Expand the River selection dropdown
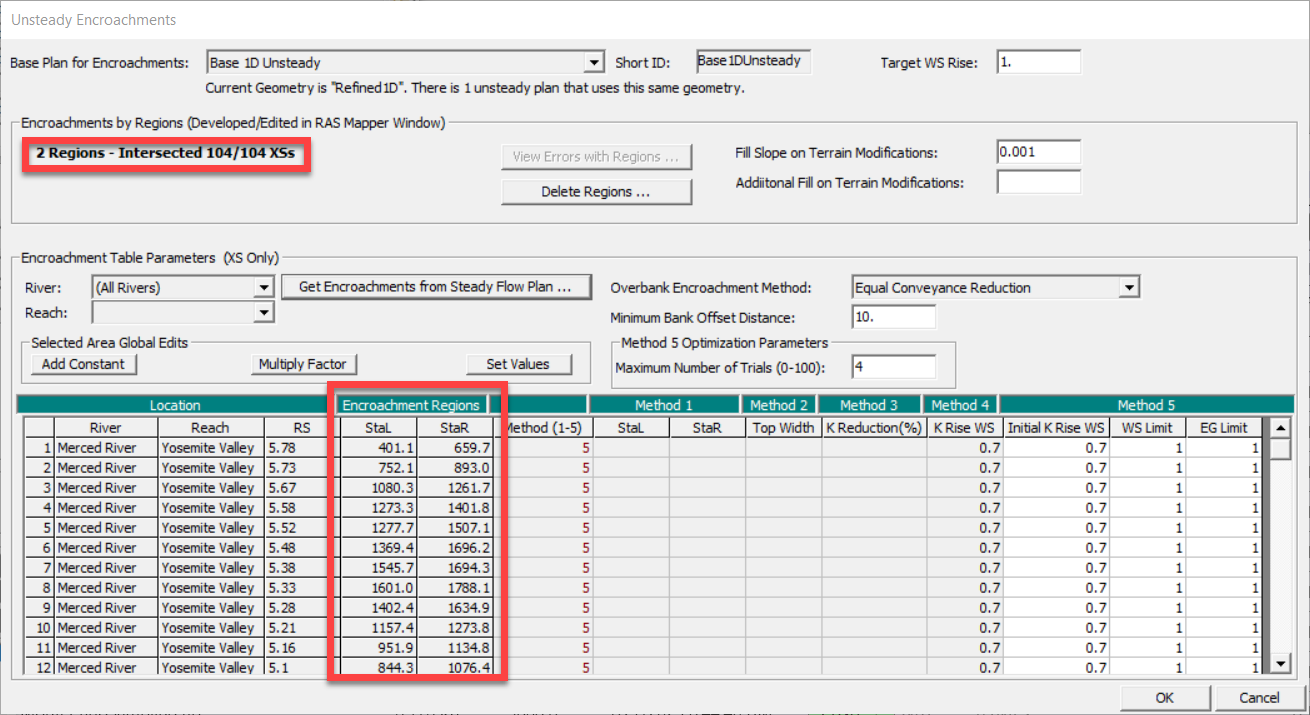 263,288
